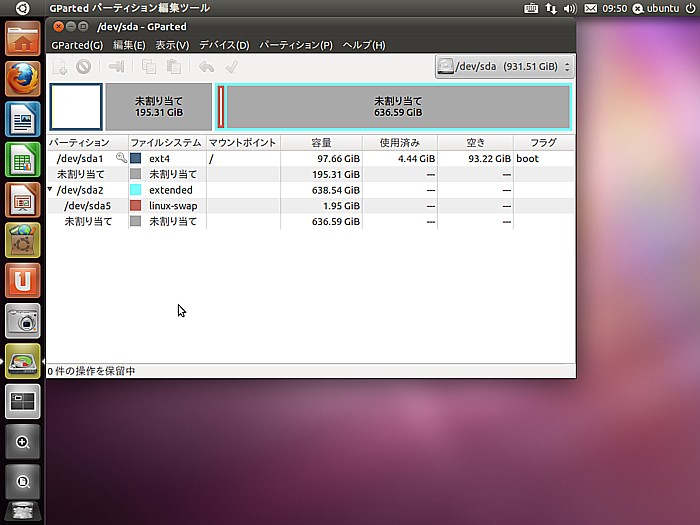Select the /dev/sda2 partition row
Screen dimensions: 700x525
coord(311,190)
